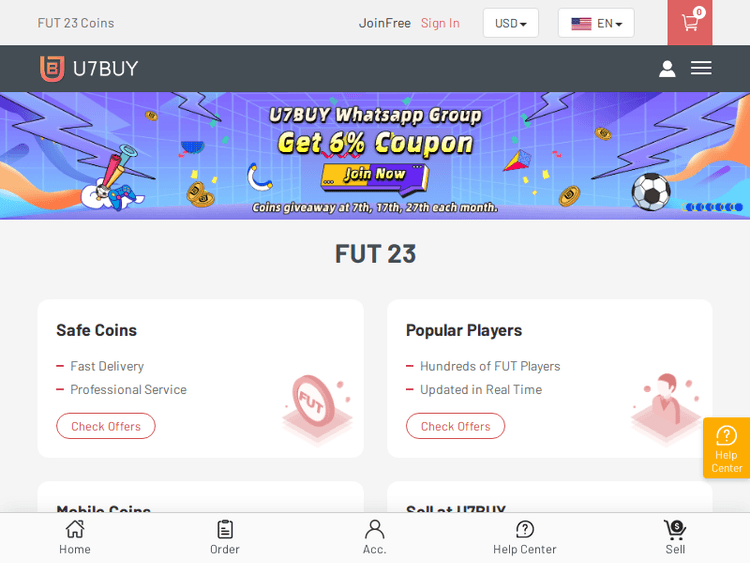Expand the USD currency dropdown
Screen dimensions: 750x563
tap(511, 23)
